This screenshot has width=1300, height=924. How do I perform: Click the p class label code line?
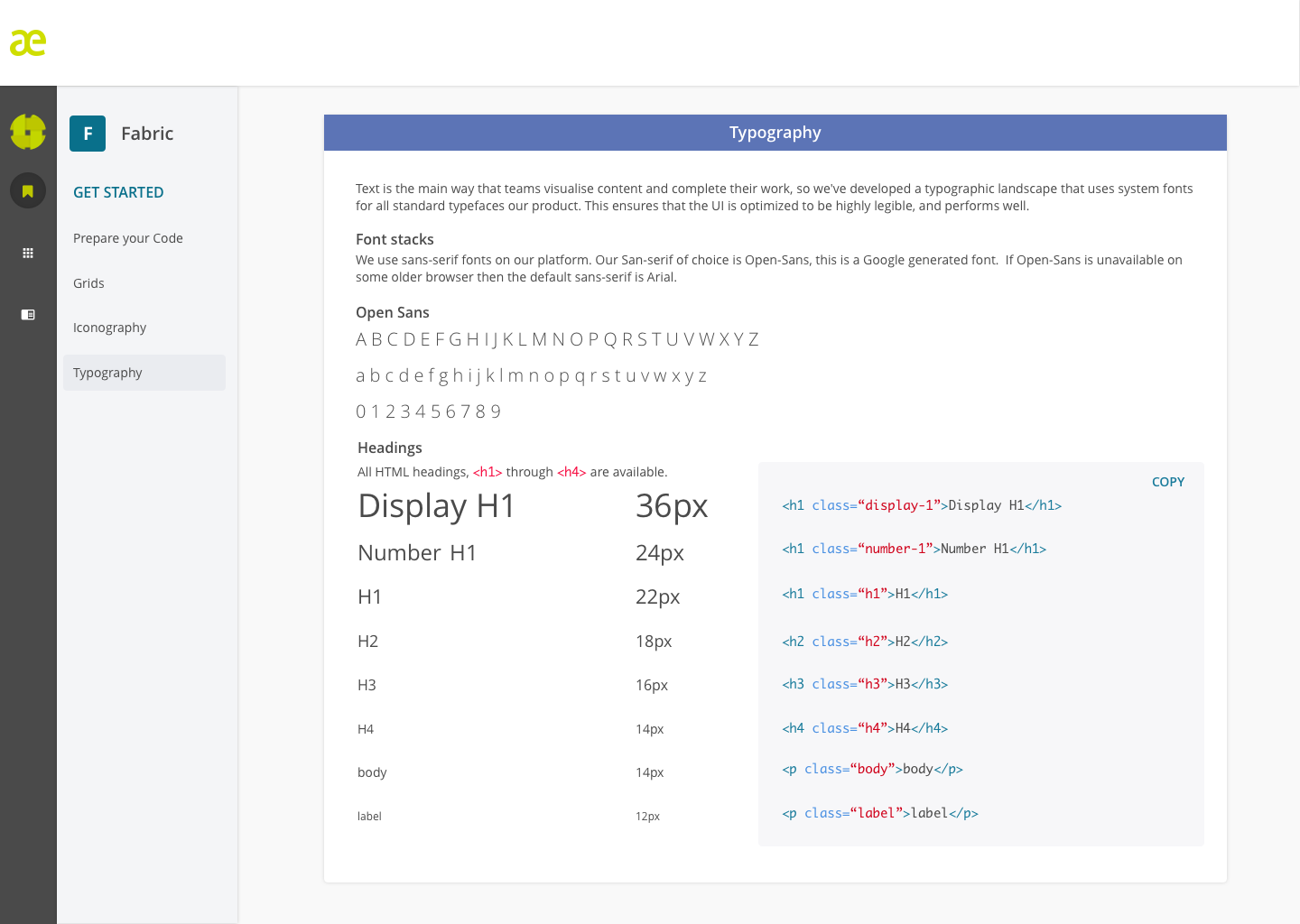point(880,813)
